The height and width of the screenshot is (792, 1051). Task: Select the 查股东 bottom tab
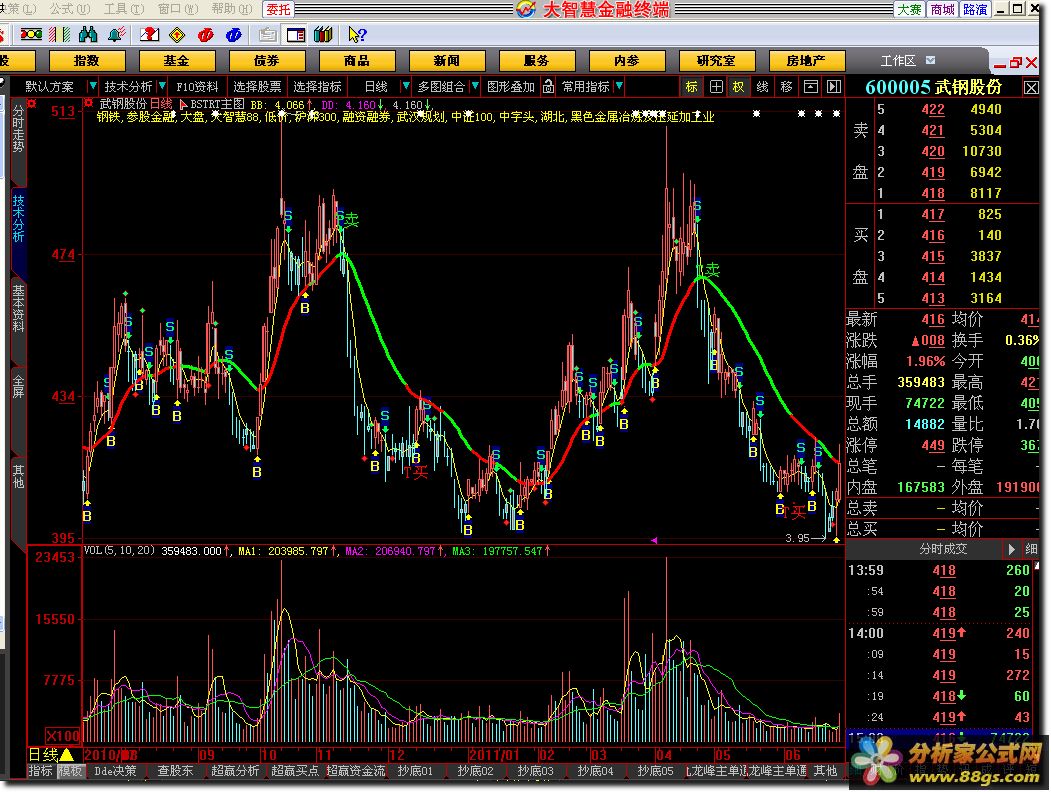[176, 771]
